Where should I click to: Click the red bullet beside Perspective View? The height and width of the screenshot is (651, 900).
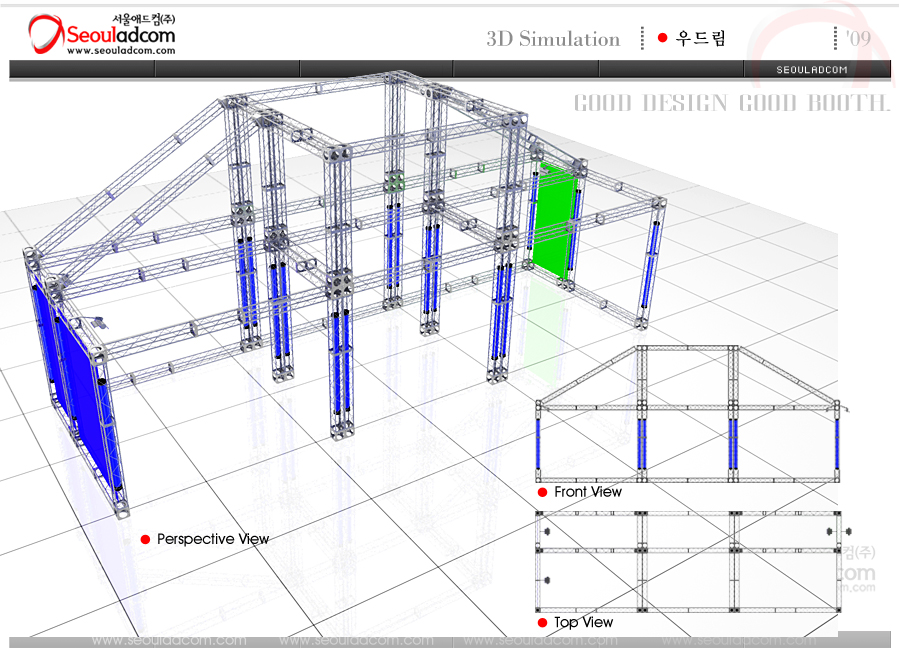(x=145, y=540)
